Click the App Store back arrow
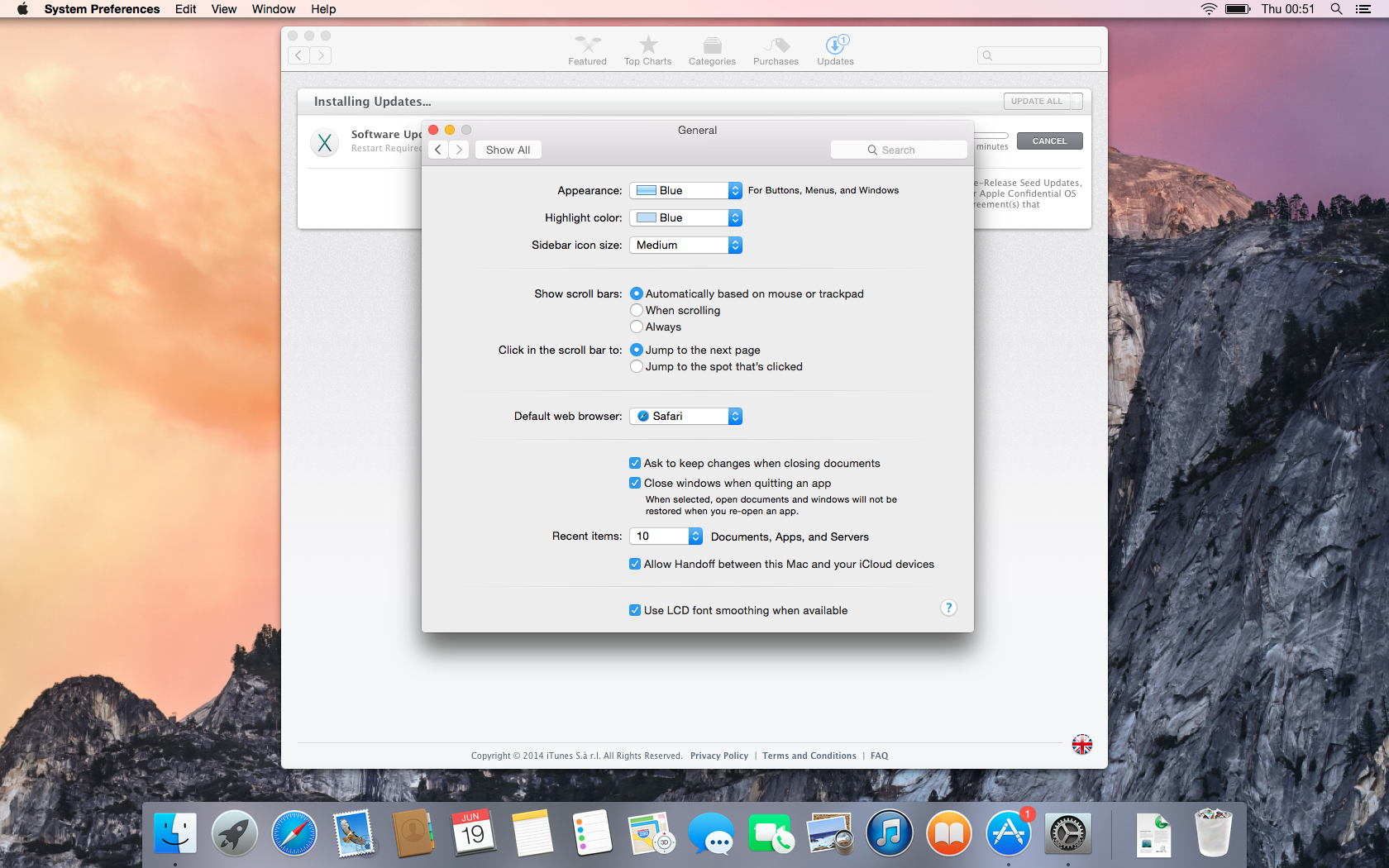This screenshot has height=868, width=1389. (298, 55)
